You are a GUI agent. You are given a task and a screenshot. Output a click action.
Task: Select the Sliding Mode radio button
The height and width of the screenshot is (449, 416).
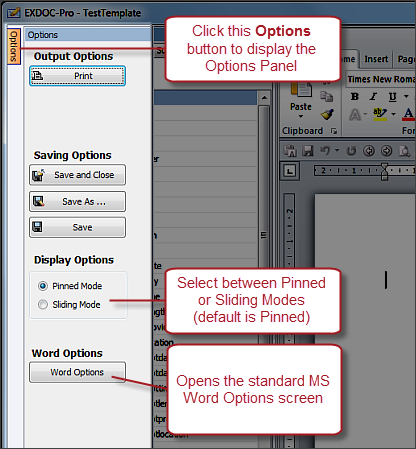tap(43, 304)
